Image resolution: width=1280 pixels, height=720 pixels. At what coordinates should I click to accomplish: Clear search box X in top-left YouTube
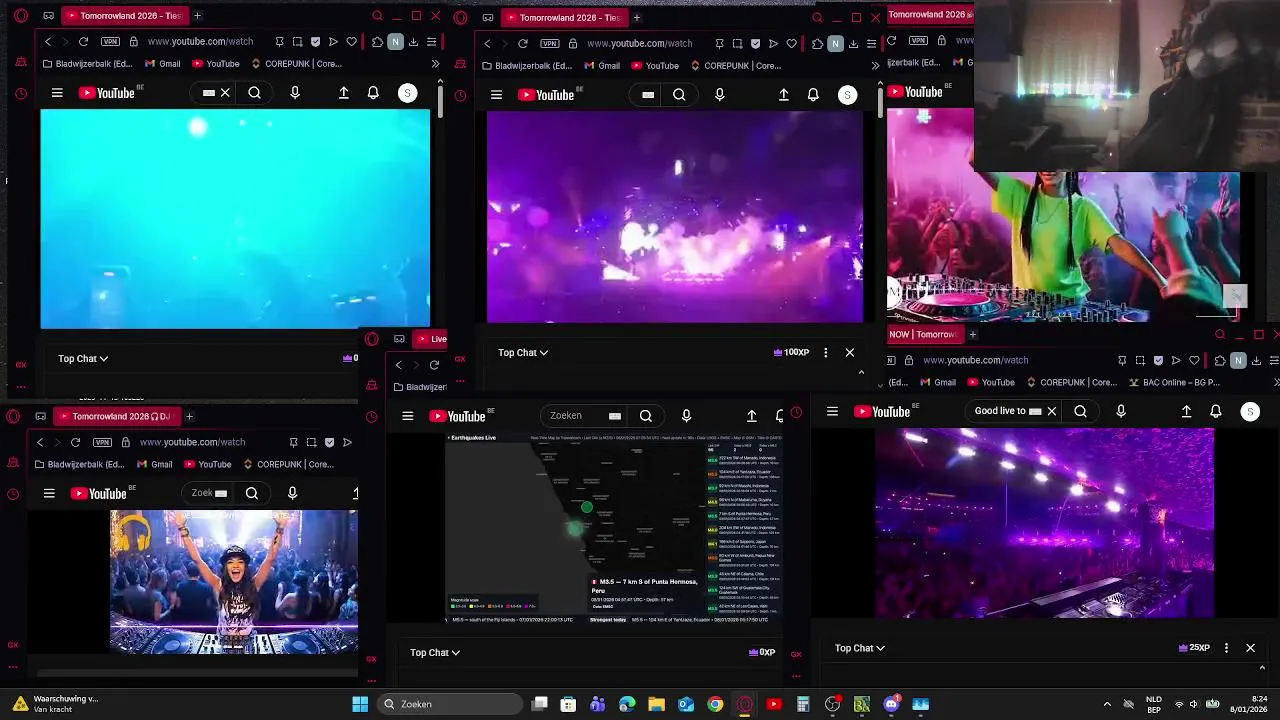coord(225,93)
